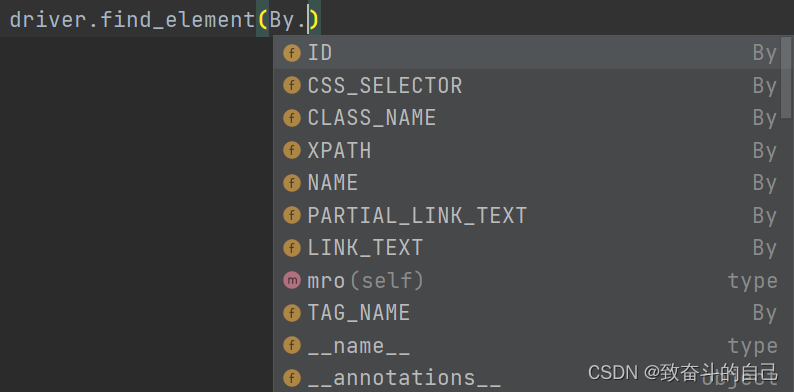
Task: Click the field icon beside ID
Action: (292, 53)
